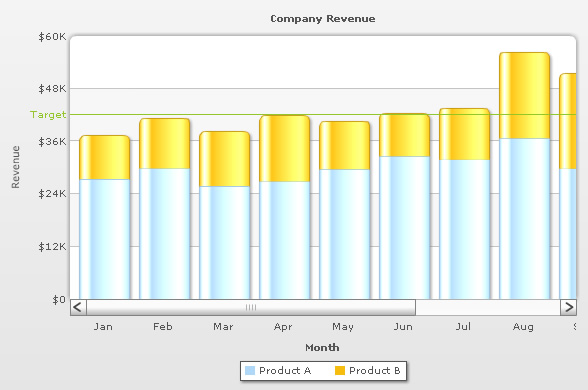Image resolution: width=588 pixels, height=390 pixels.
Task: Click the Mar month label
Action: pos(223,327)
